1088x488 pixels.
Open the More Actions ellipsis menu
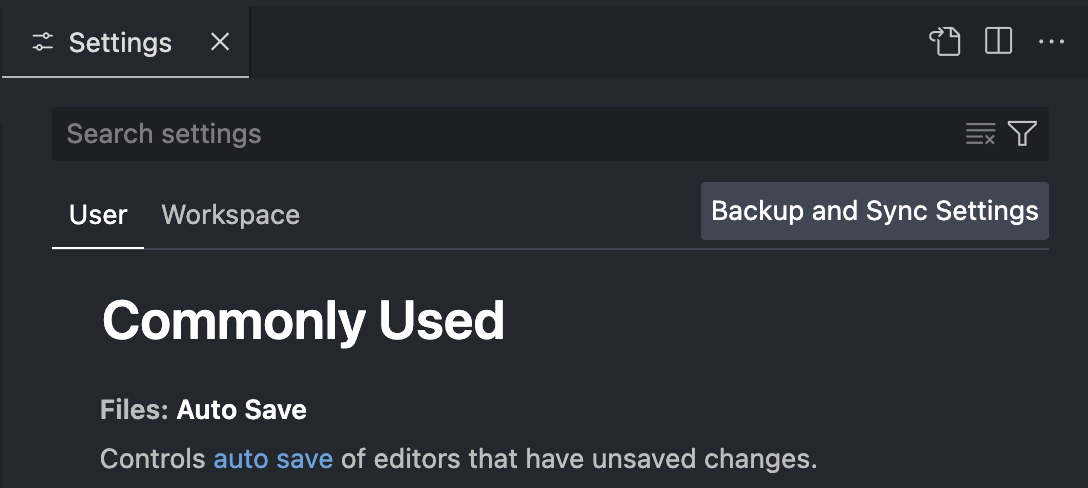point(1051,41)
